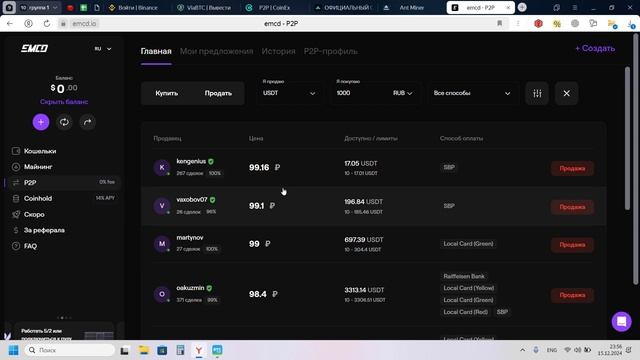Viewport: 640px width, 360px height.
Task: Select the Продать toggle
Action: pos(218,93)
